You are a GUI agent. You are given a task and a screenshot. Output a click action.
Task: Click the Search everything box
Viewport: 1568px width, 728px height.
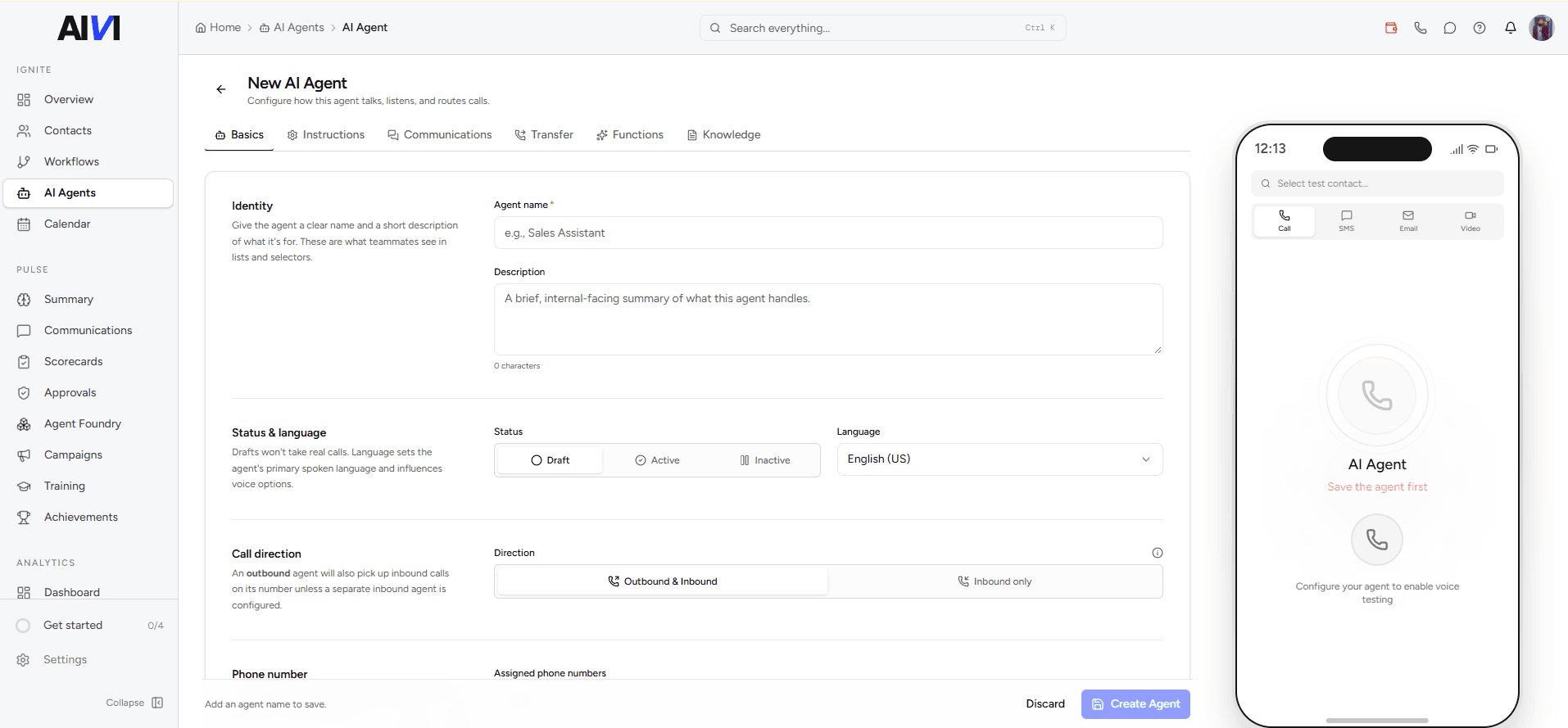click(x=882, y=28)
